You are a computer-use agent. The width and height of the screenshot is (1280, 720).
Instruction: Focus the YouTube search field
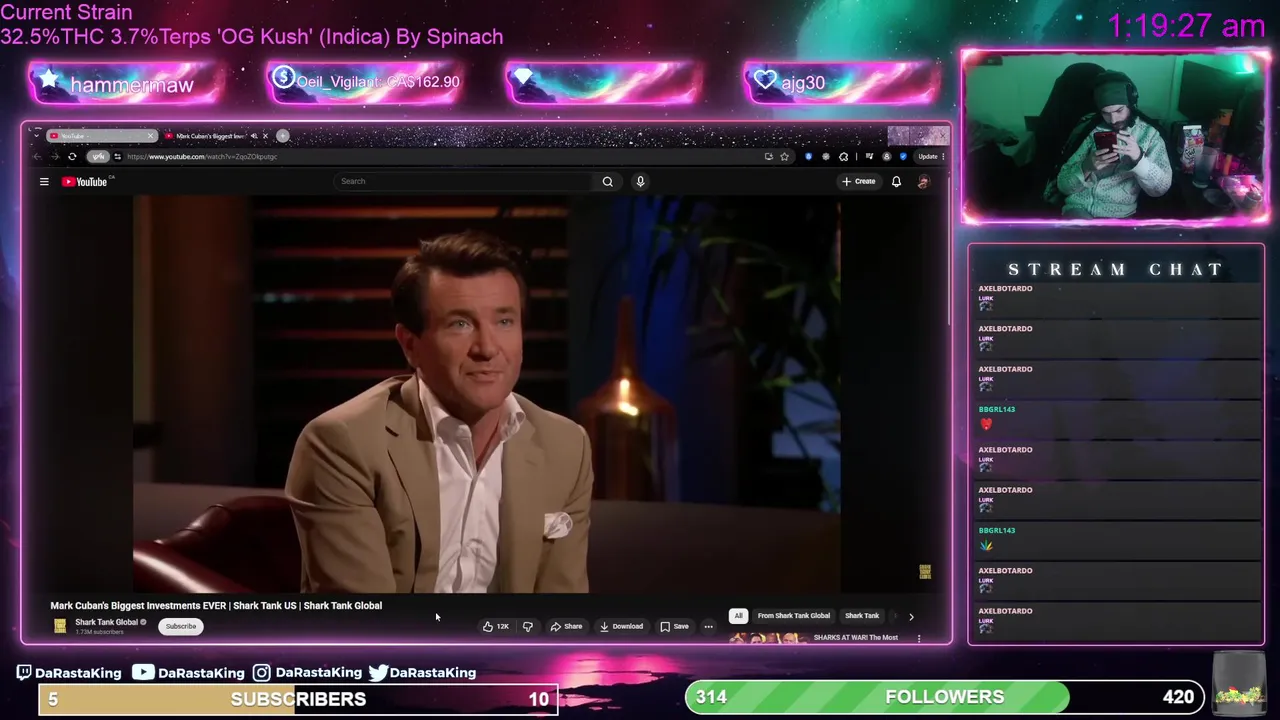(465, 181)
